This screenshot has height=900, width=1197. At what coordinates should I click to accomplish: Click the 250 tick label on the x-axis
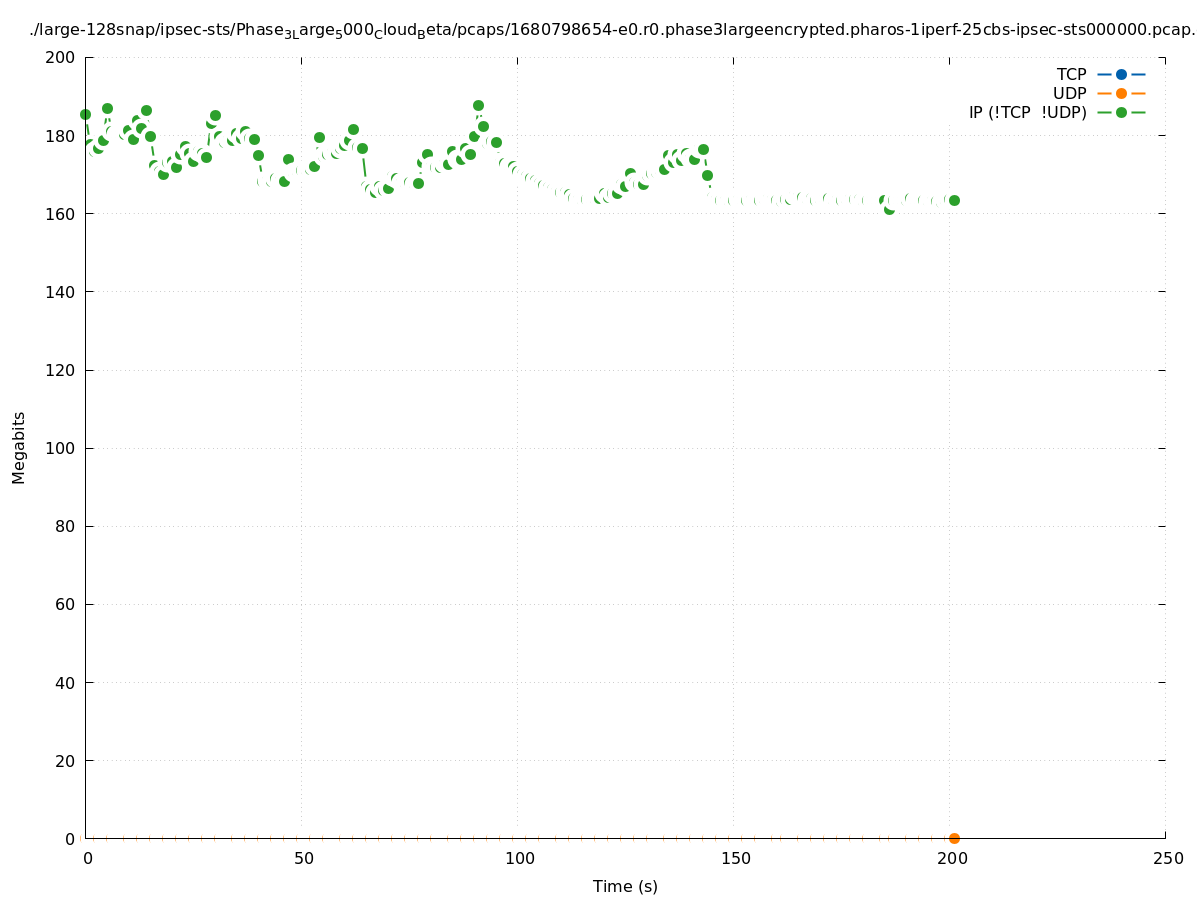[x=1166, y=859]
